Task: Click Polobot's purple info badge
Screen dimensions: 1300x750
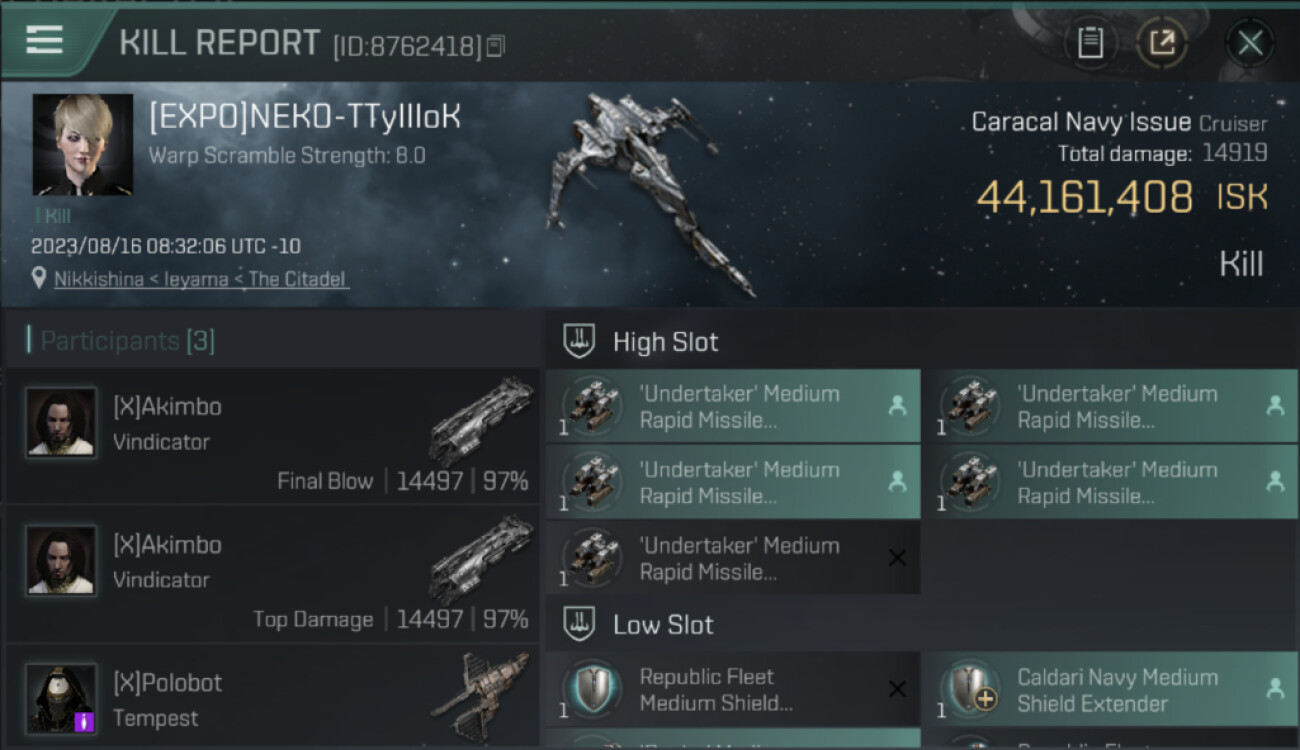Action: point(85,720)
